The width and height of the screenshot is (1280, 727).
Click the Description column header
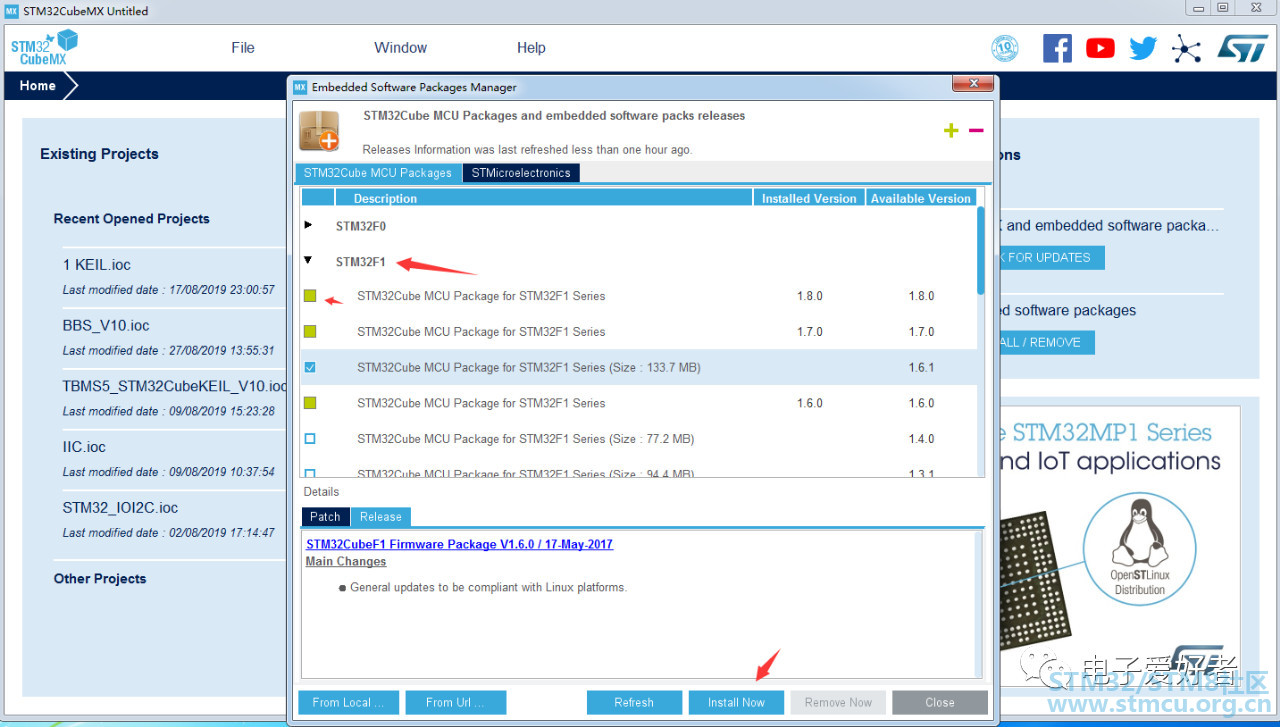pyautogui.click(x=544, y=198)
